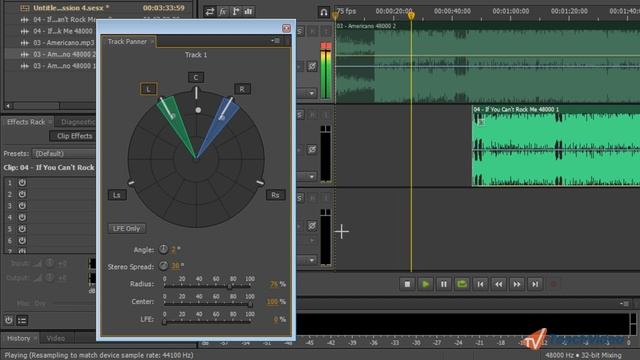Click the yellow playhead marker on the timeline ruler
The width and height of the screenshot is (640, 360).
[x=411, y=16]
